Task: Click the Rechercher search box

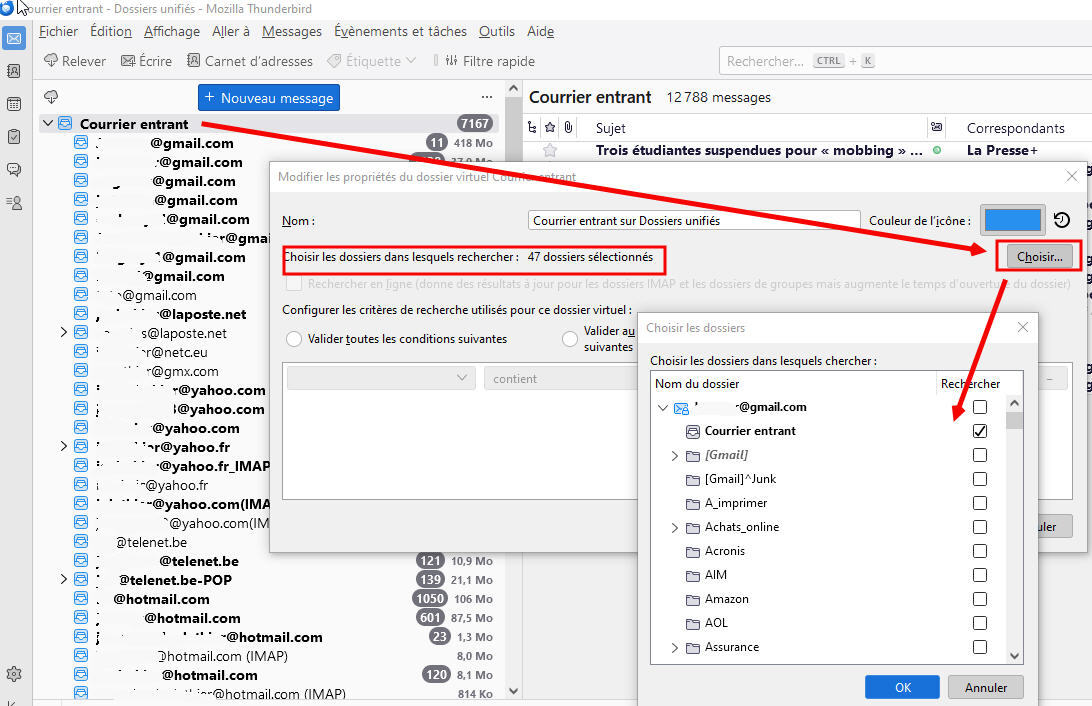Action: pos(905,61)
